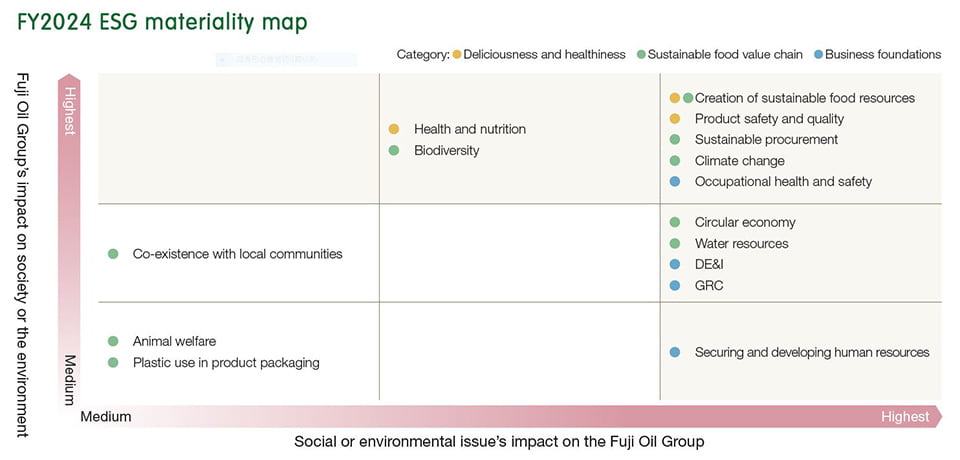960x460 pixels.
Task: Click 'Circular economy' item
Action: (x=745, y=222)
